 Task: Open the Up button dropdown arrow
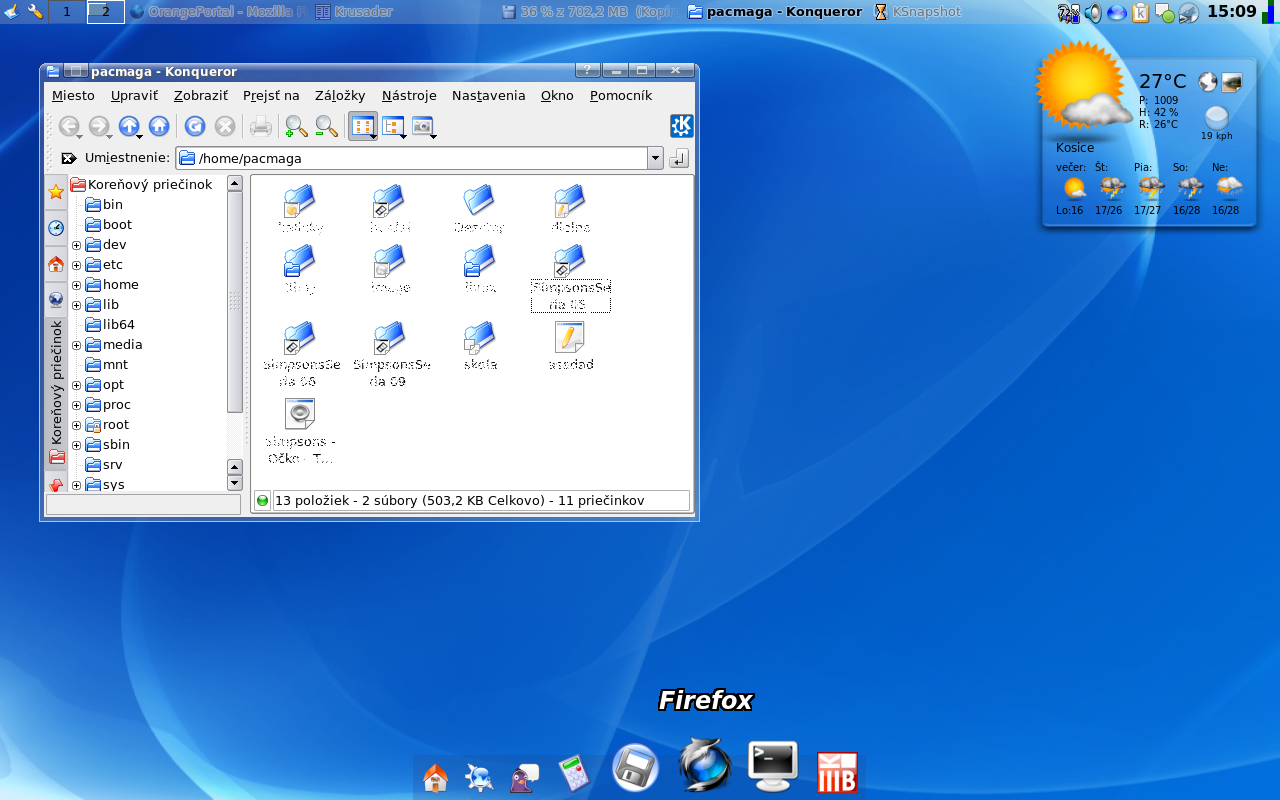coord(139,136)
